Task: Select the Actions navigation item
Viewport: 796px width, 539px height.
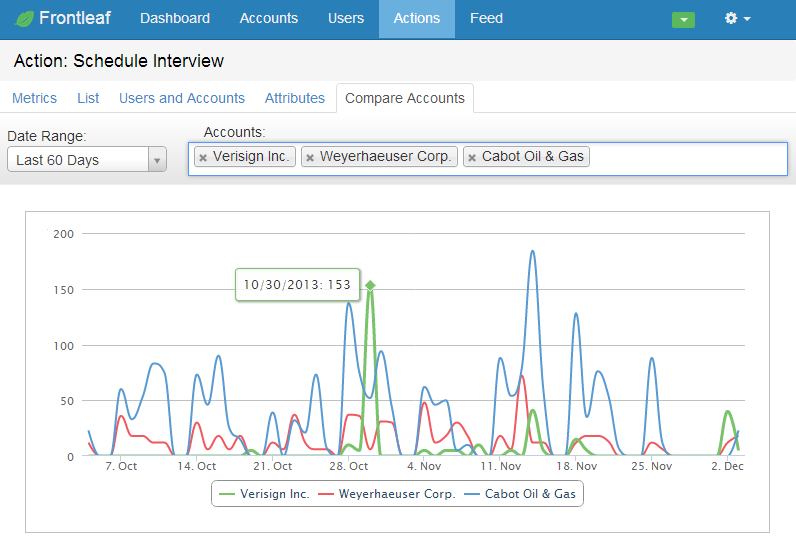Action: [417, 19]
